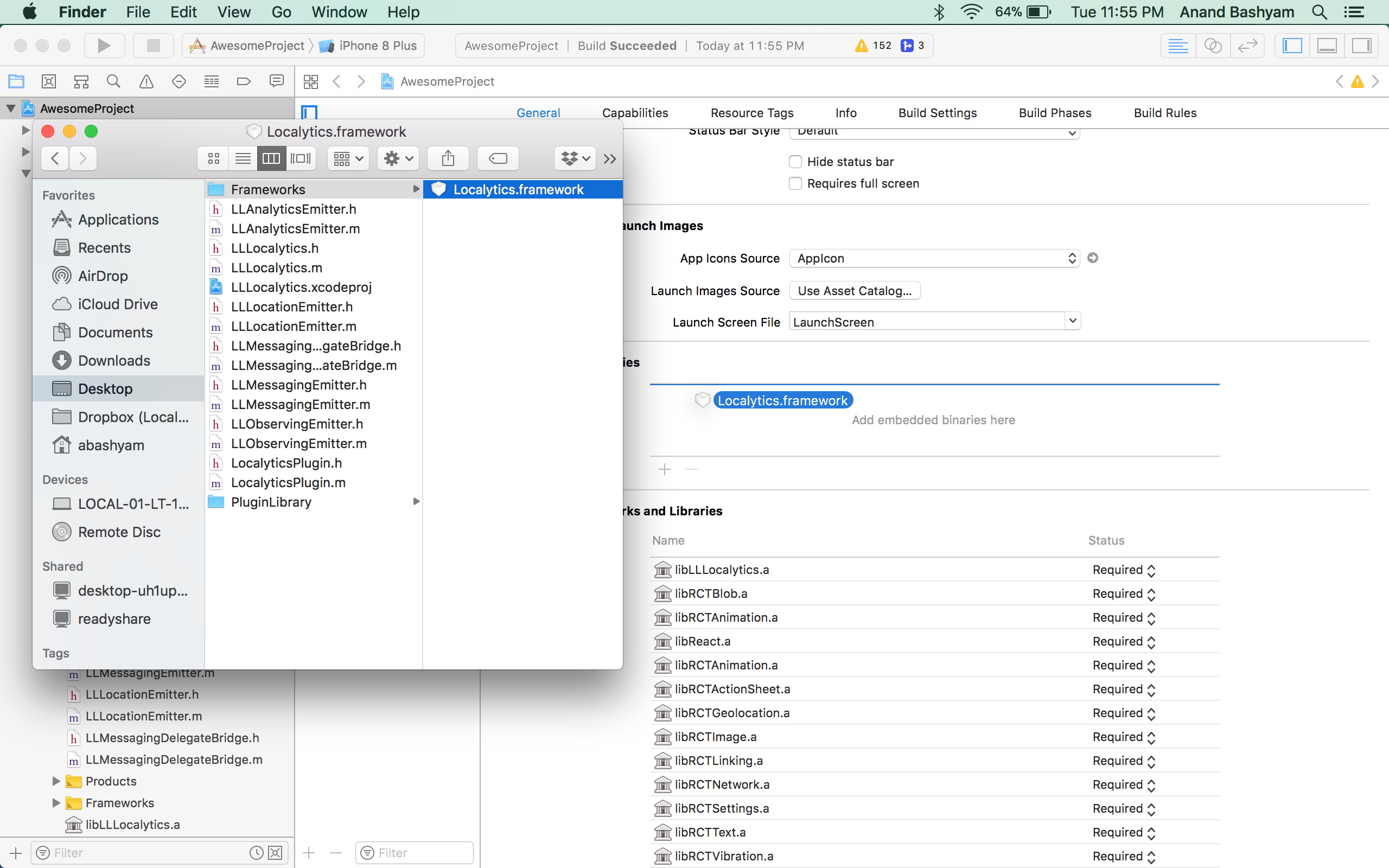This screenshot has width=1389, height=868.
Task: Change libReact.a status with its stepper
Action: pos(1151,641)
